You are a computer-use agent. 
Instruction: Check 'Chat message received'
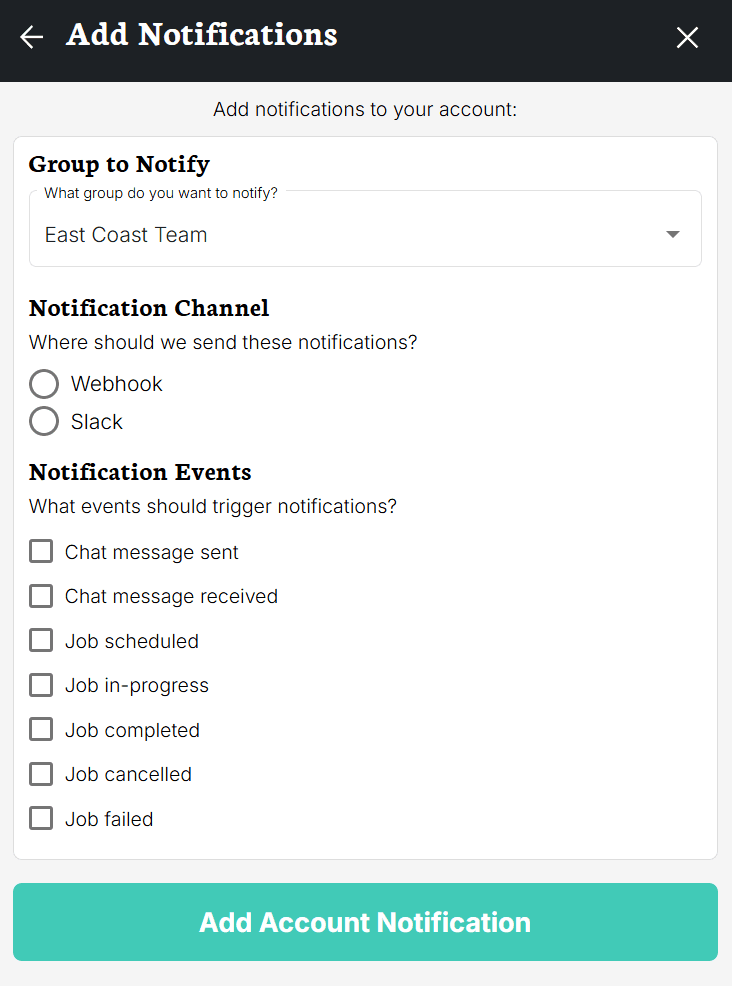pyautogui.click(x=41, y=596)
